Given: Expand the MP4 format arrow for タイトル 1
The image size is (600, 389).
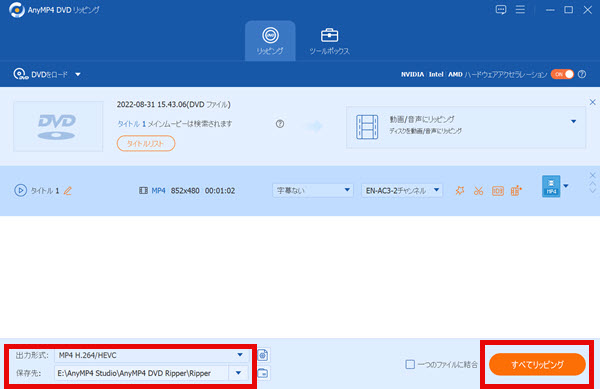Looking at the screenshot, I should (566, 186).
